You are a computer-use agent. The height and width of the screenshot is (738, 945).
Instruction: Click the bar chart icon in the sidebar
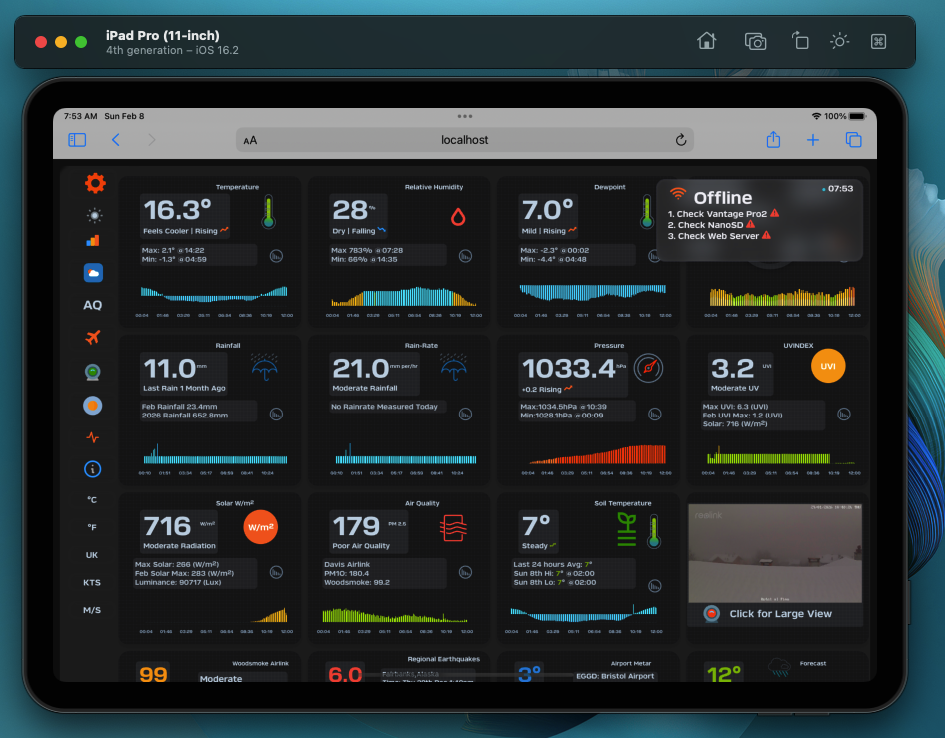[x=93, y=240]
